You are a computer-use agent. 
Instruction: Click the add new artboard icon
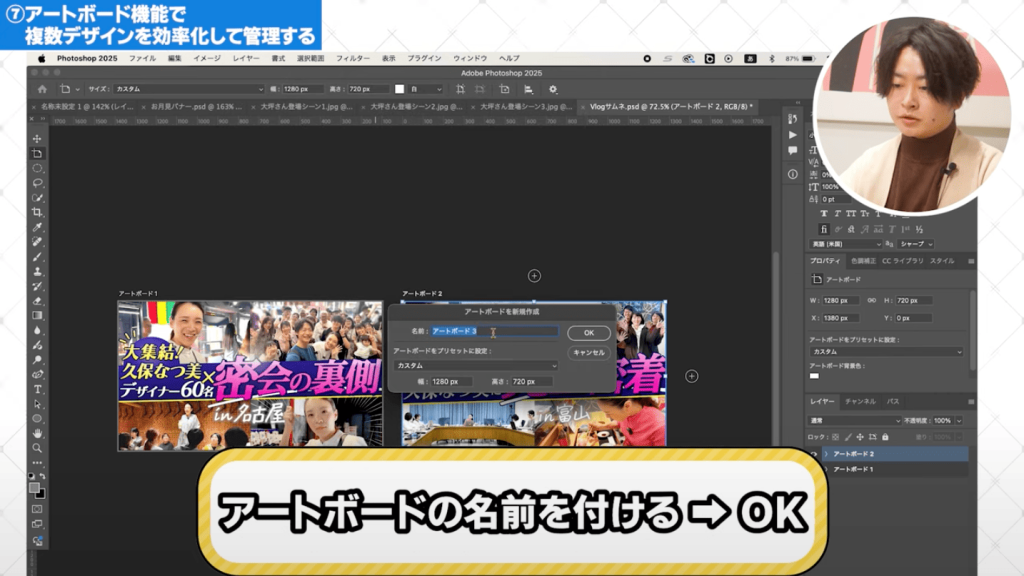504,89
